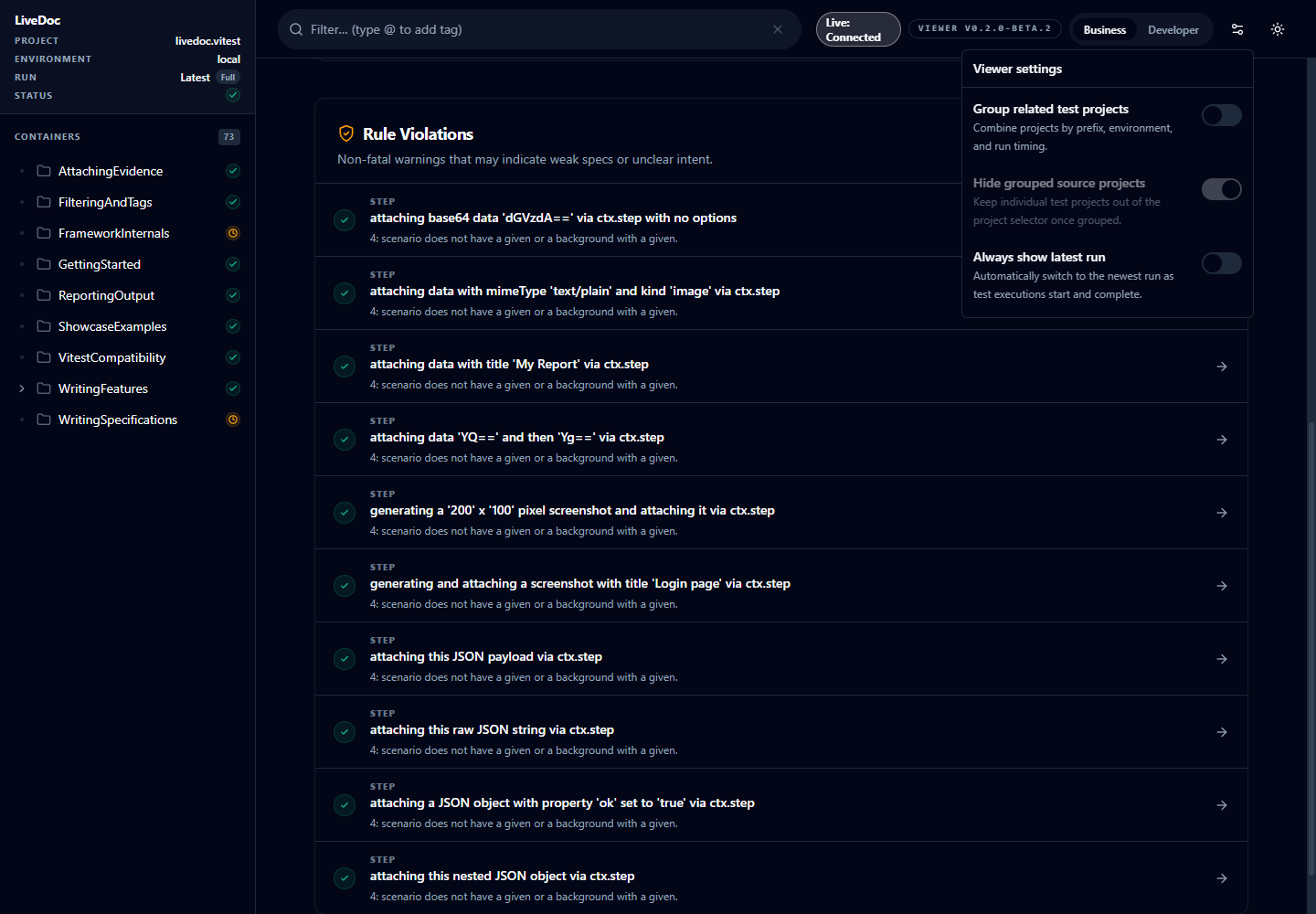Click the Live: Connected status button
The height and width of the screenshot is (914, 1316).
click(x=858, y=29)
